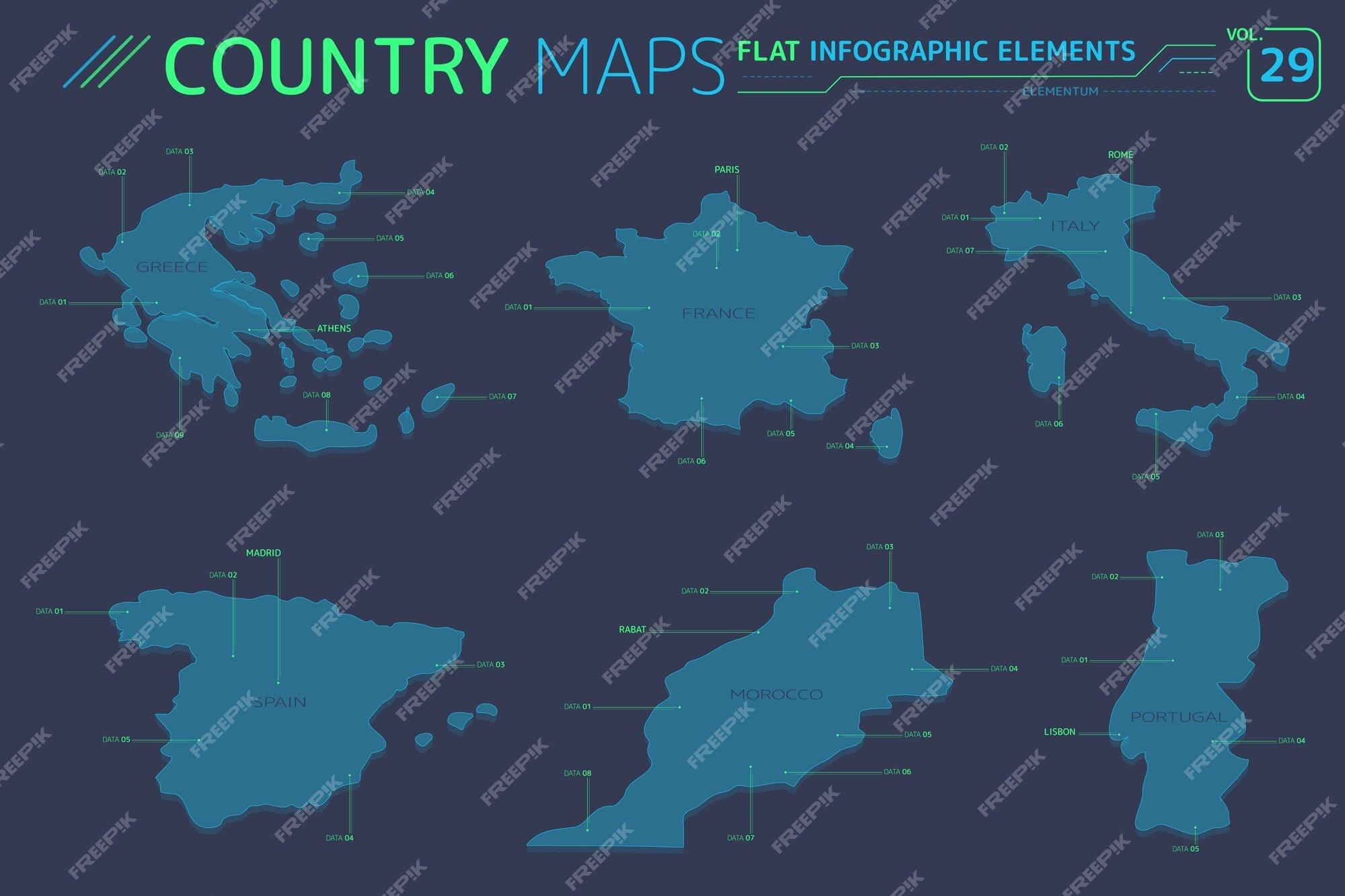
Task: Click Italy's DATA 03 callout label
Action: click(1288, 298)
